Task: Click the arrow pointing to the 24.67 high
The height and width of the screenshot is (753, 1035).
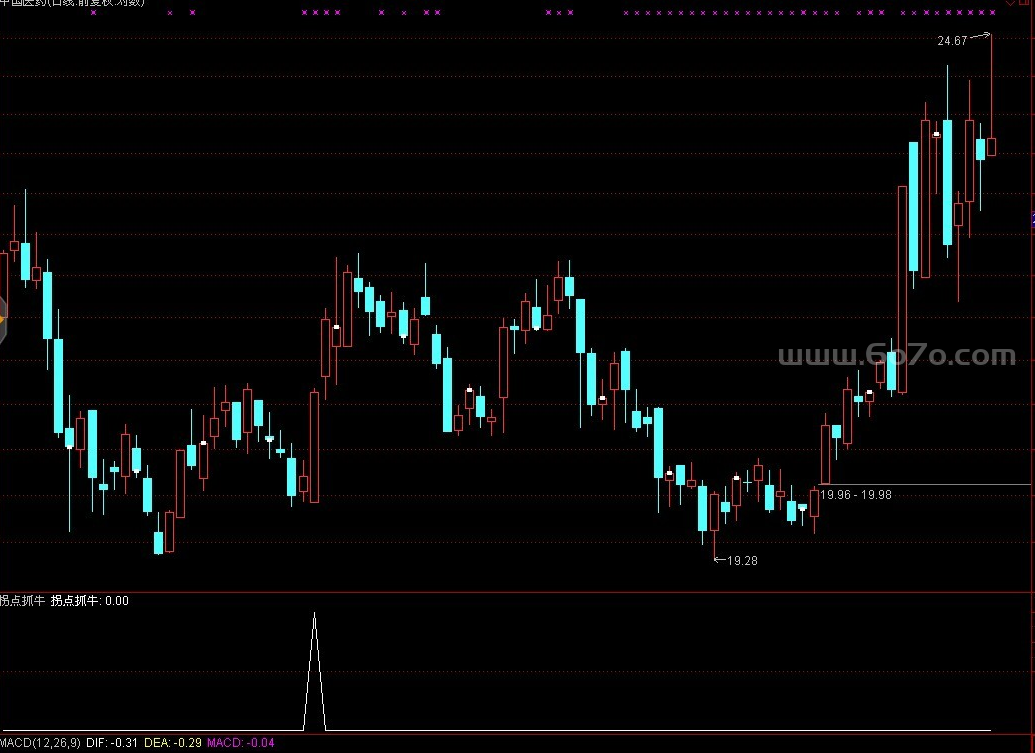Action: click(x=980, y=36)
